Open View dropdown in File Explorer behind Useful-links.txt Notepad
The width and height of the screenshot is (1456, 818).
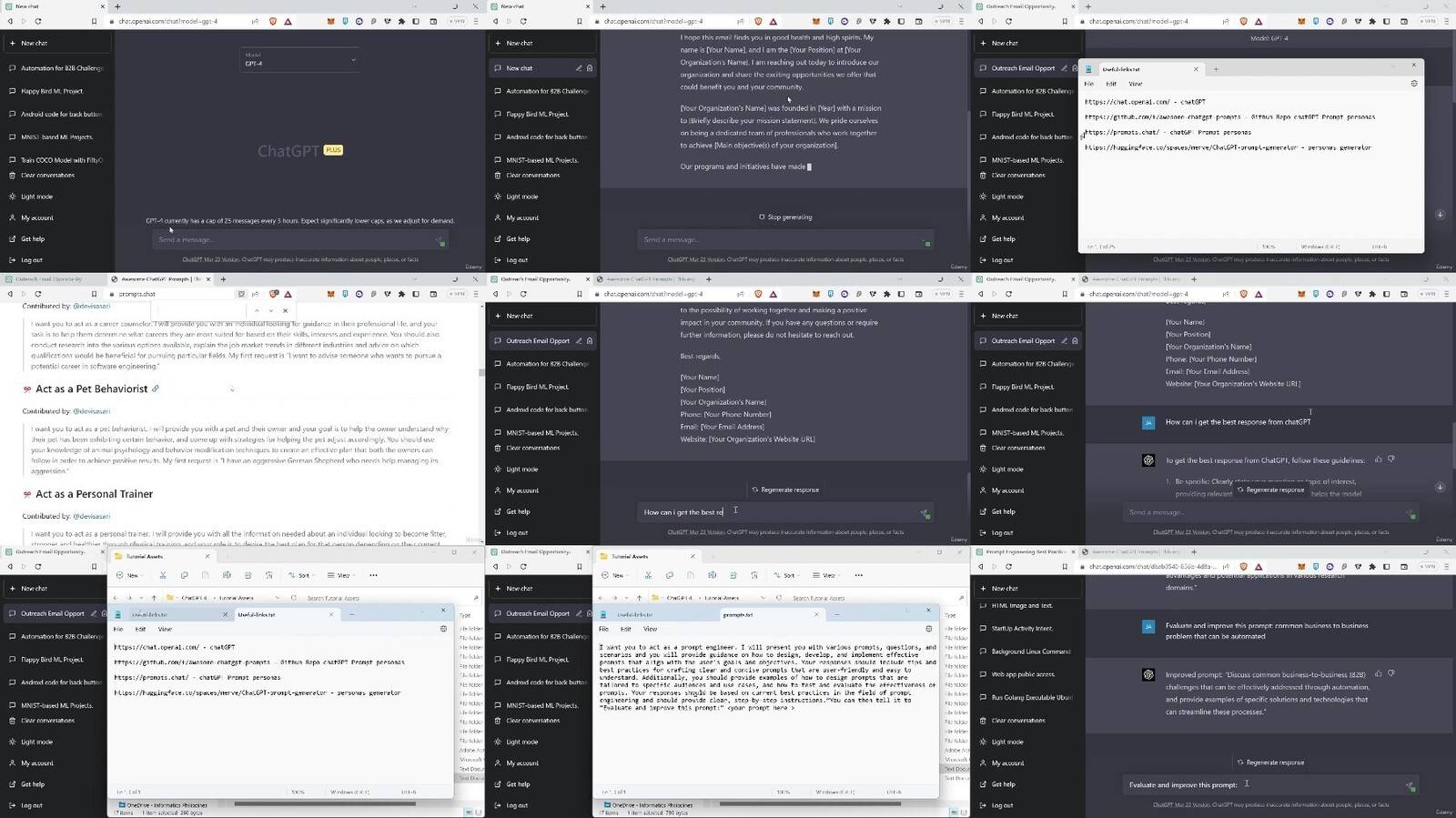tap(340, 575)
